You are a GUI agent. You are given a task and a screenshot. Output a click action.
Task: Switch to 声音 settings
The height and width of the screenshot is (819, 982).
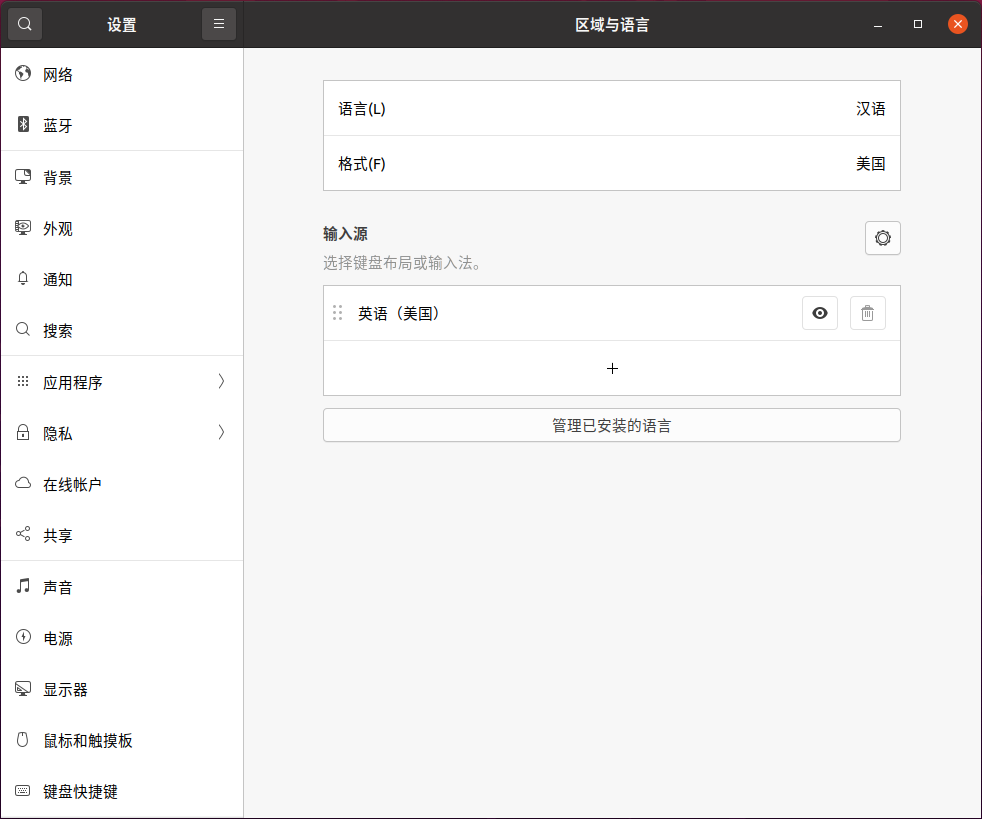pyautogui.click(x=122, y=586)
